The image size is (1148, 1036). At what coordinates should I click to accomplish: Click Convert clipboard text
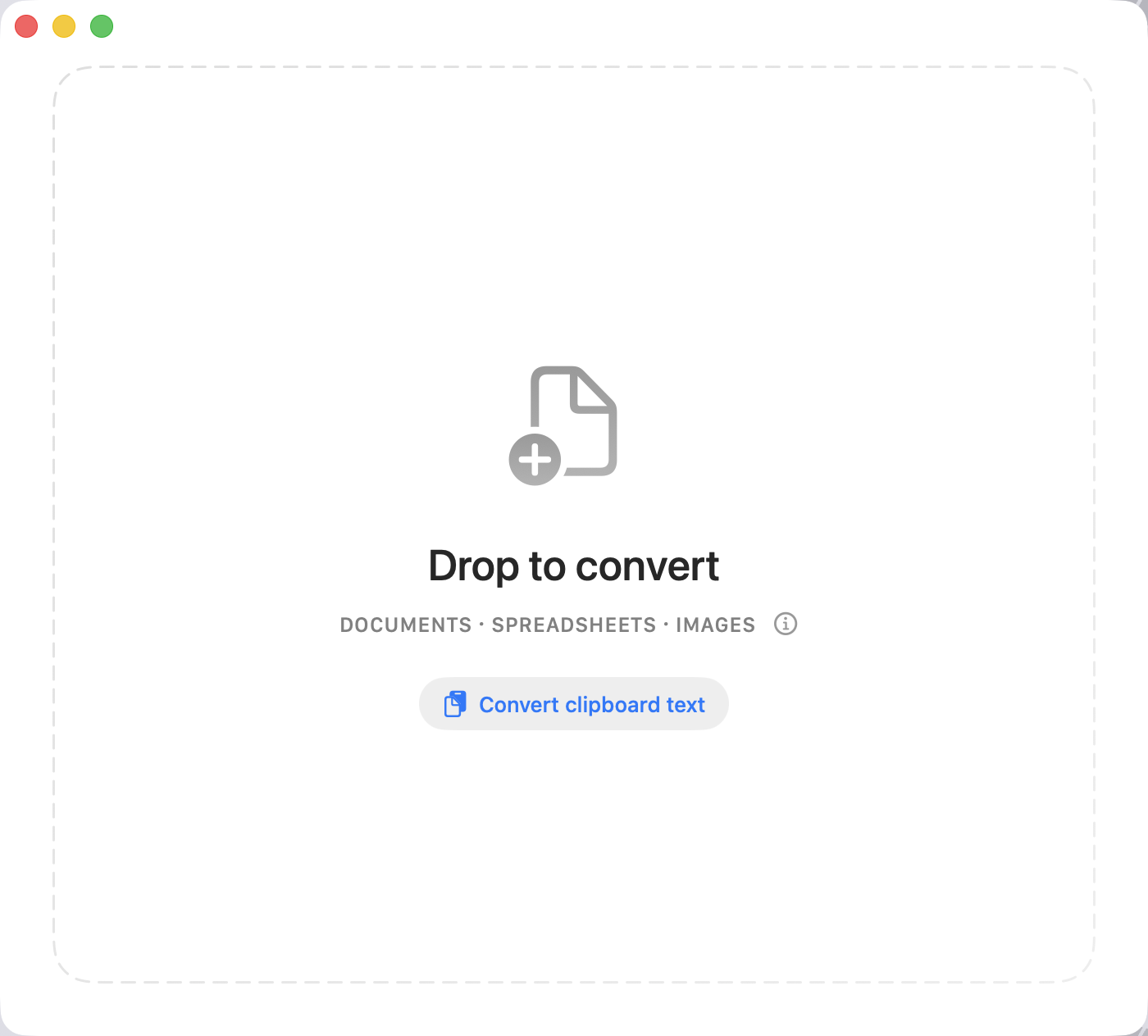point(574,703)
